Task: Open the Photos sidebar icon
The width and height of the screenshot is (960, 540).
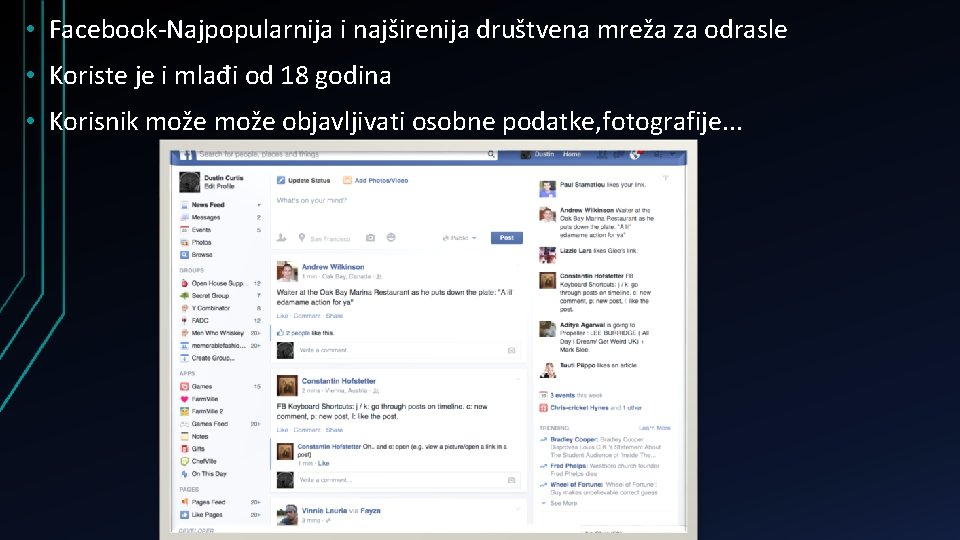Action: click(184, 242)
